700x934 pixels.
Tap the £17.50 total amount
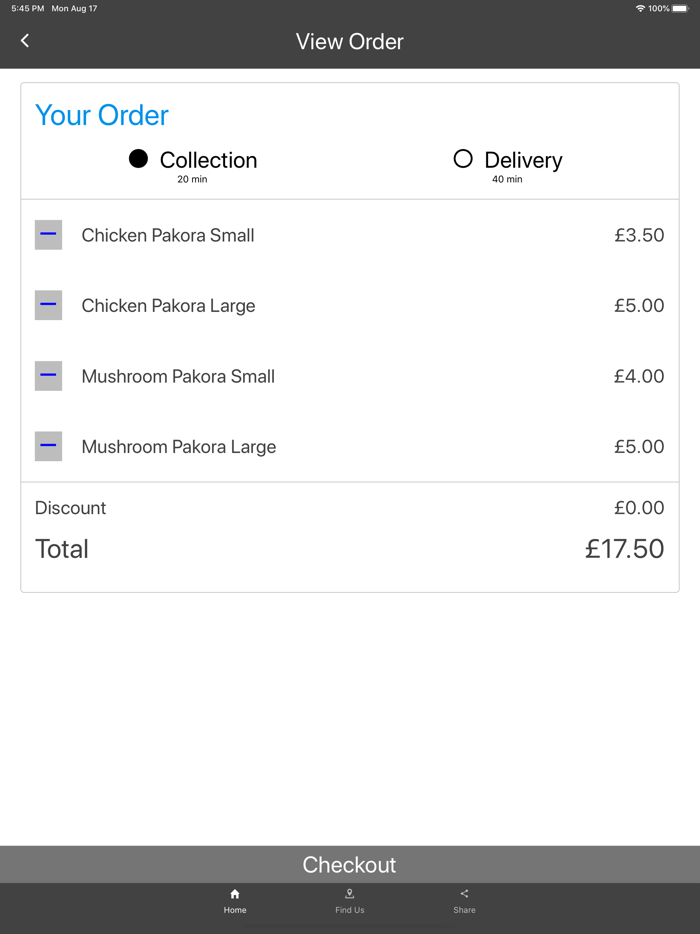point(624,549)
